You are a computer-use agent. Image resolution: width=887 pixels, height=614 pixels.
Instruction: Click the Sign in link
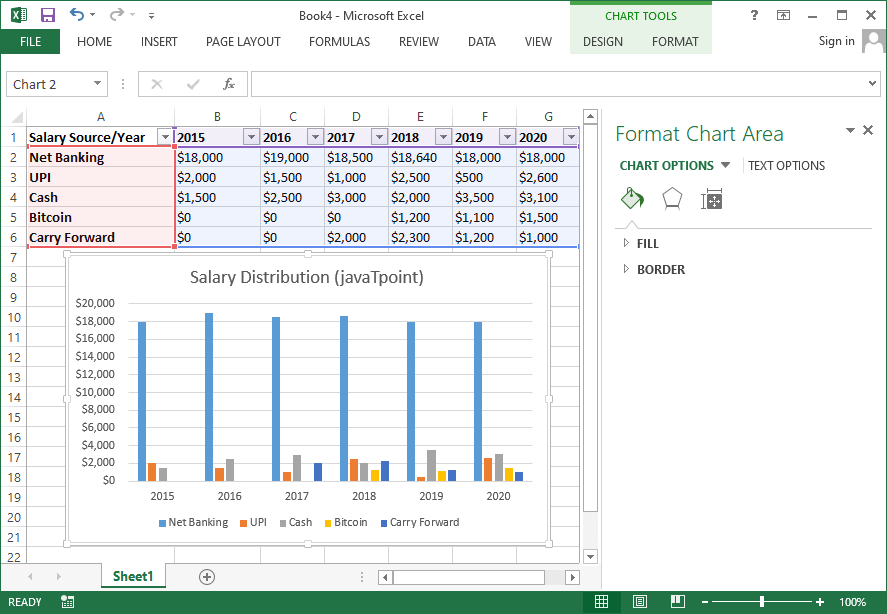[836, 42]
